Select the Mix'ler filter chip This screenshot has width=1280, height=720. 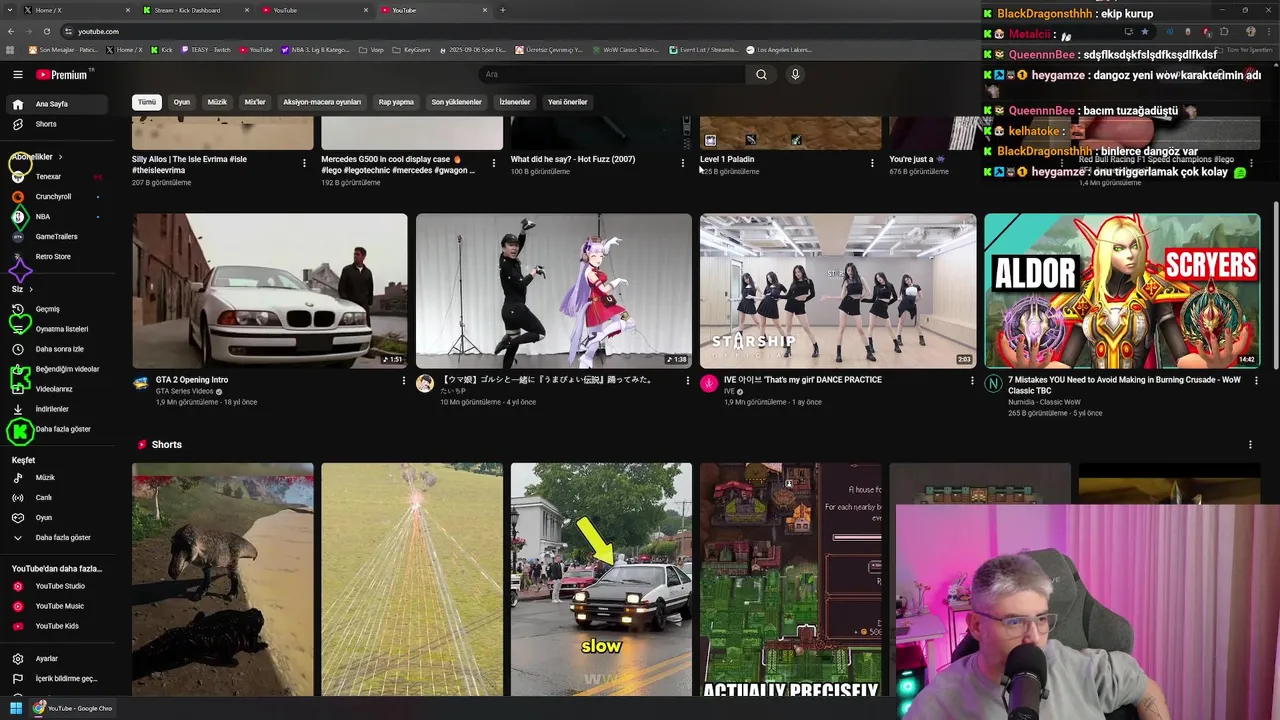(255, 102)
